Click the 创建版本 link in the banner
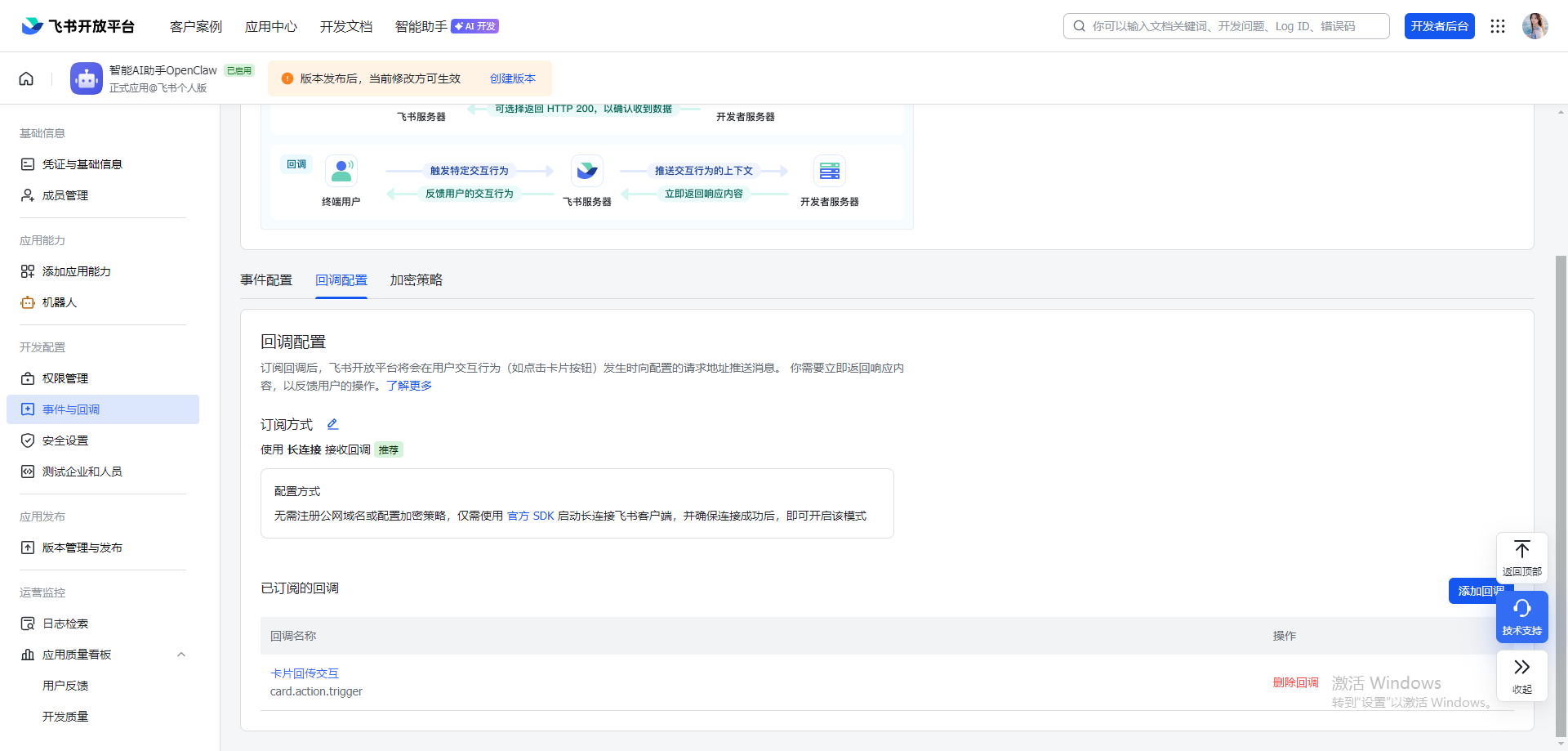Screen dimensions: 1568x751 (x=512, y=78)
